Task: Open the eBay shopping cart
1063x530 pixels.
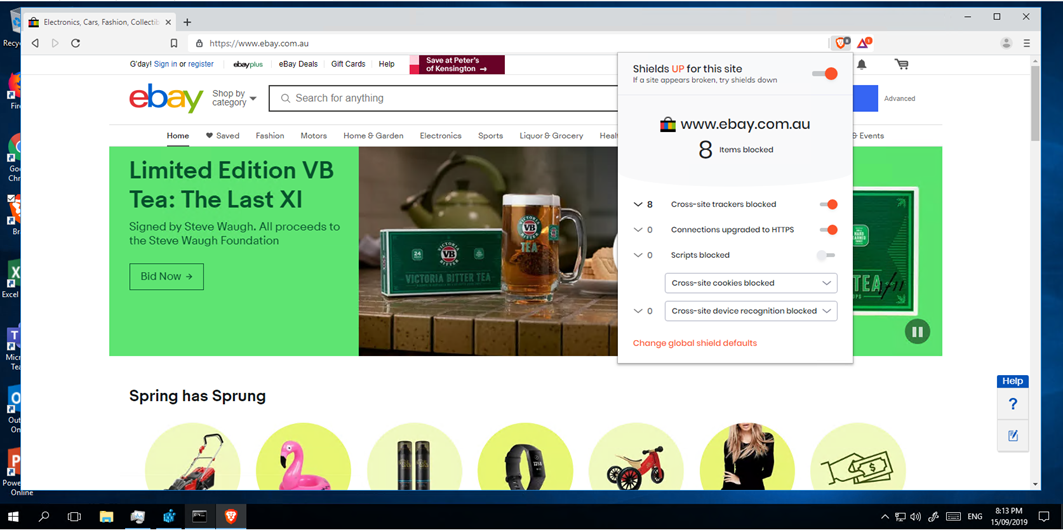Action: tap(901, 64)
